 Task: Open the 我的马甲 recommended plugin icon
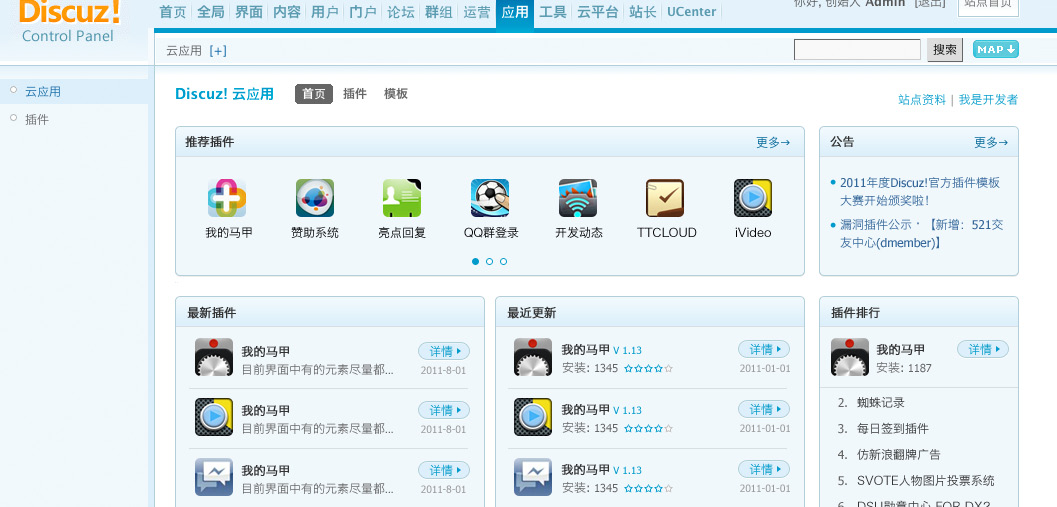click(226, 198)
